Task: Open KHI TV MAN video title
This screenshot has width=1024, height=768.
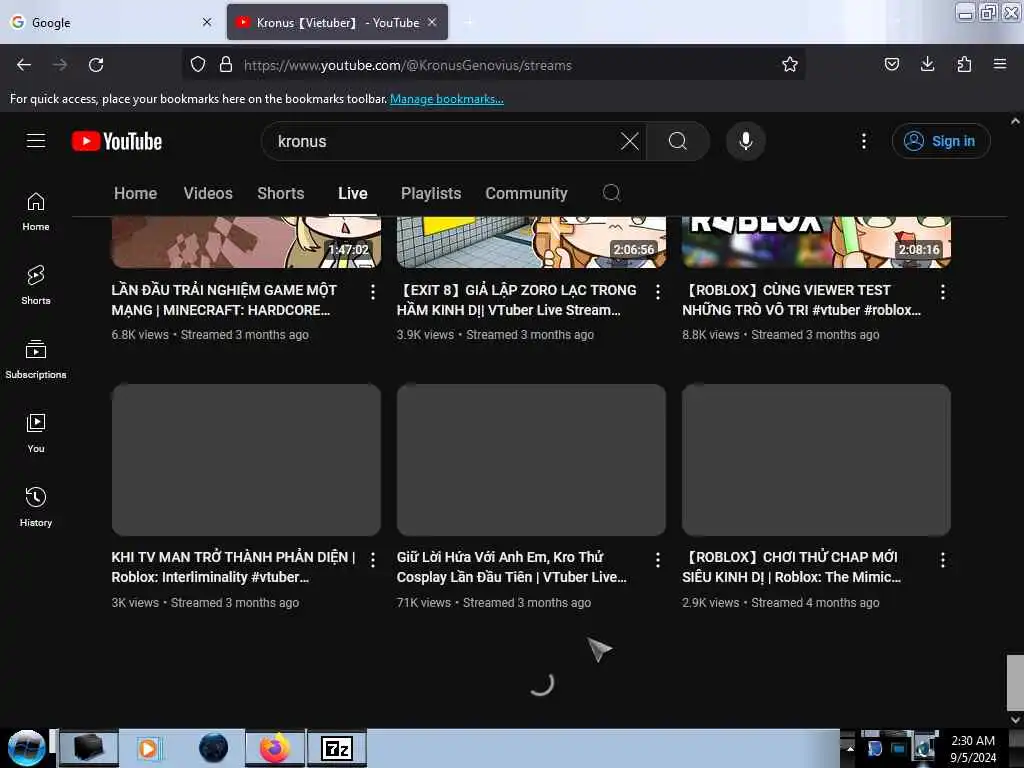Action: pos(233,567)
